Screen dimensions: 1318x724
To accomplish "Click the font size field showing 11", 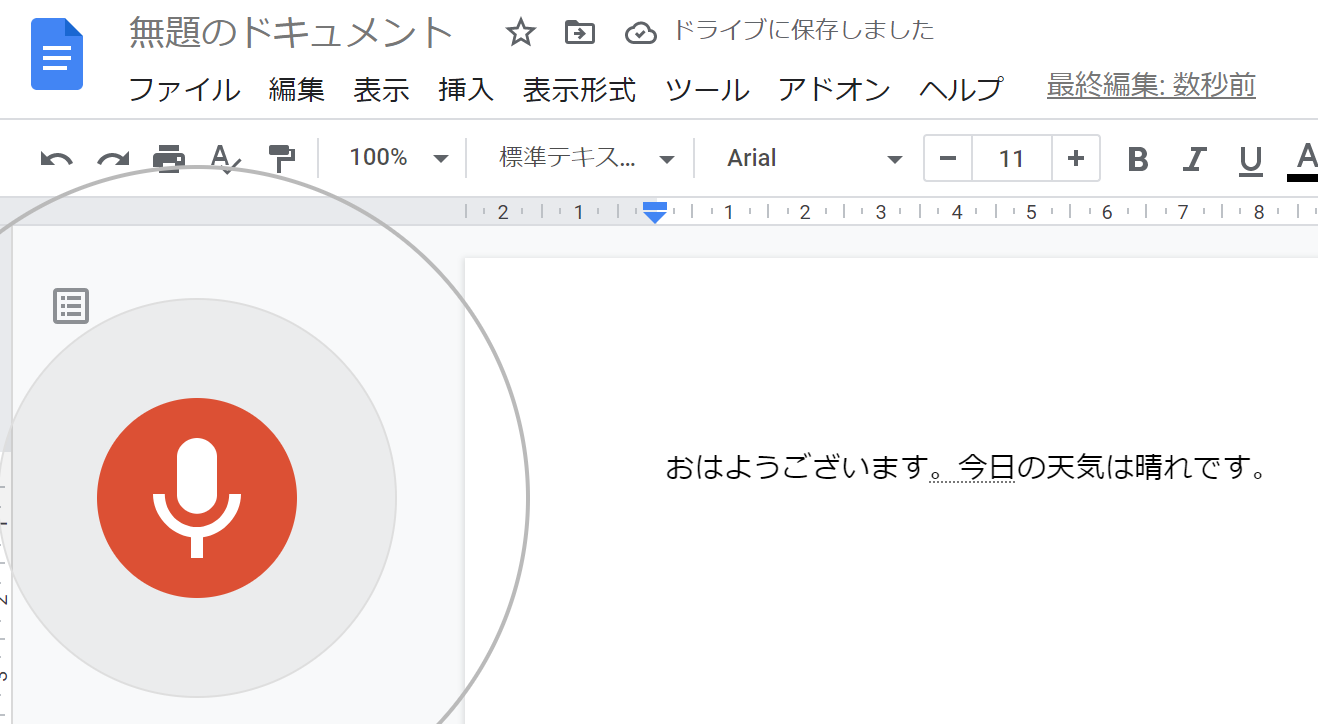I will (1012, 158).
